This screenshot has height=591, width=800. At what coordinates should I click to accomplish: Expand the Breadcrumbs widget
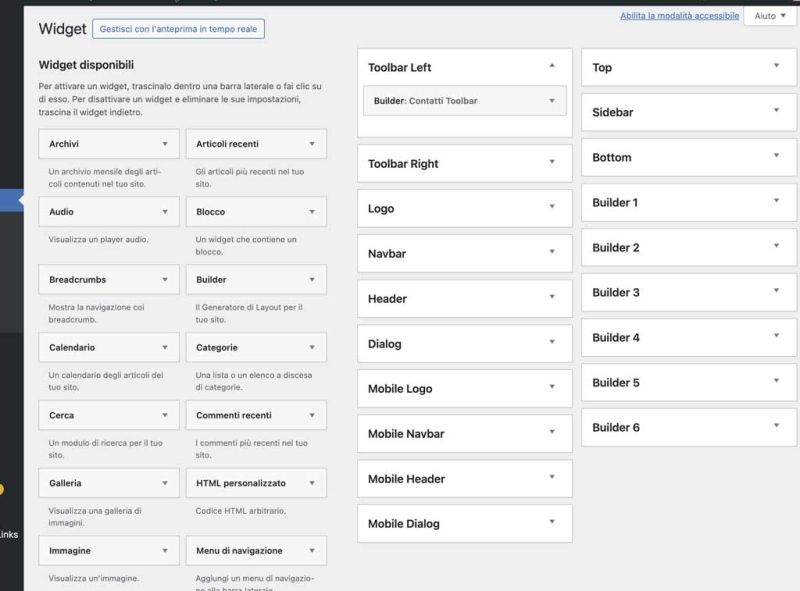tap(108, 279)
